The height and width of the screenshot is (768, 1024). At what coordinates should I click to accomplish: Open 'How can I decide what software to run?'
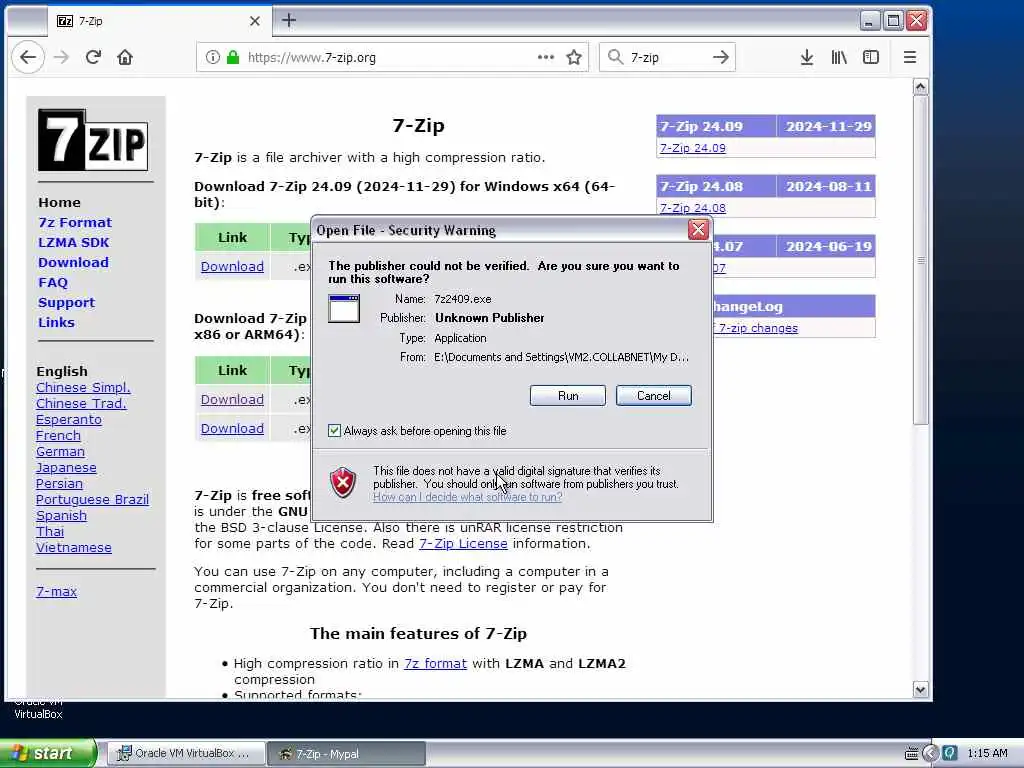(468, 497)
